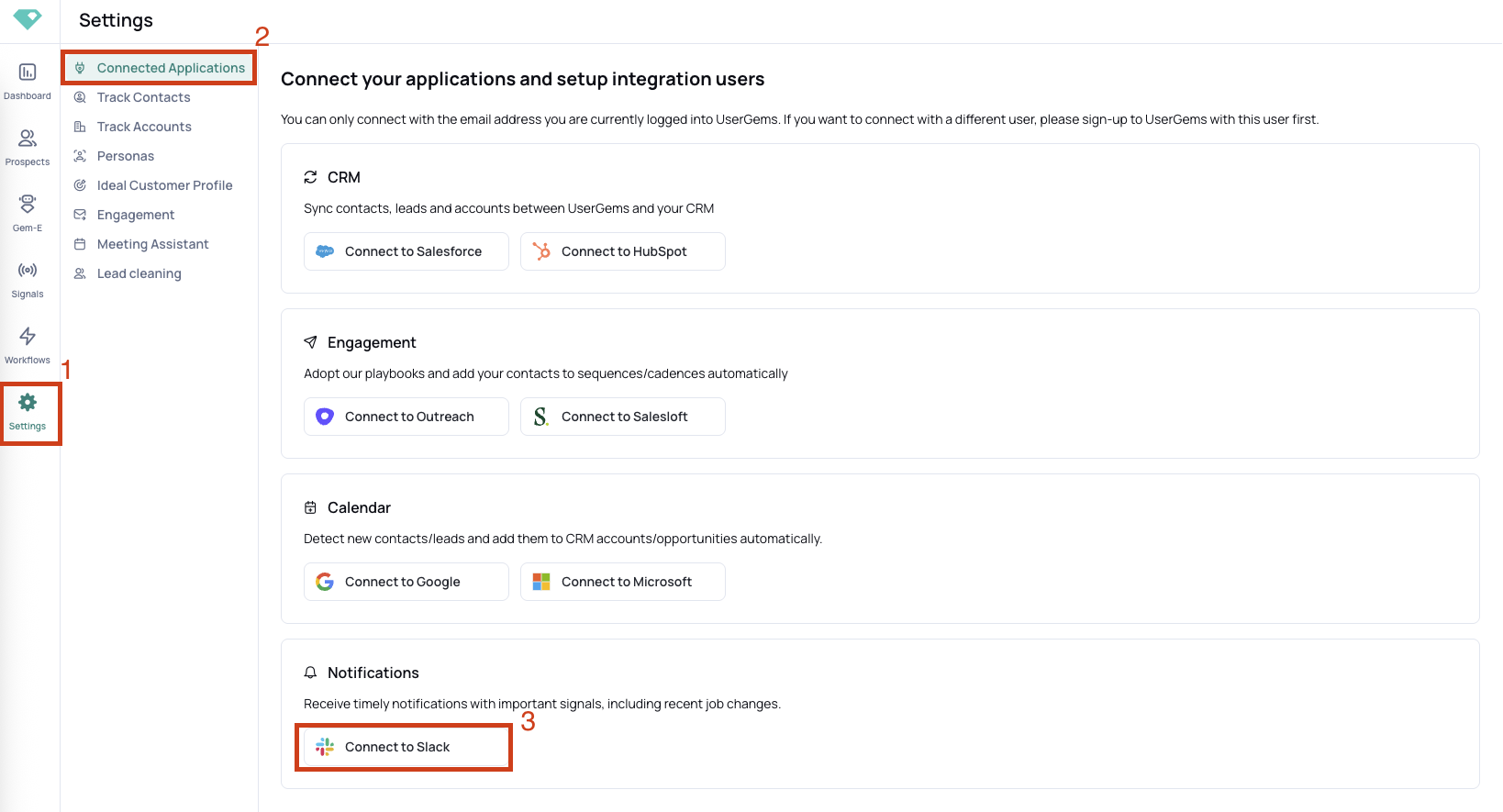The height and width of the screenshot is (812, 1503).
Task: Click Connect to Salesloft button
Action: (x=623, y=417)
